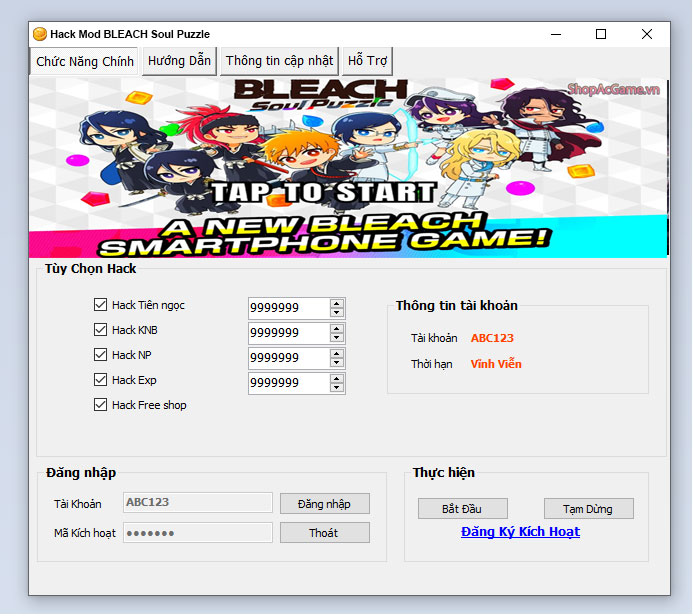The image size is (693, 616).
Task: Uncheck Hack Free shop option
Action: point(100,405)
